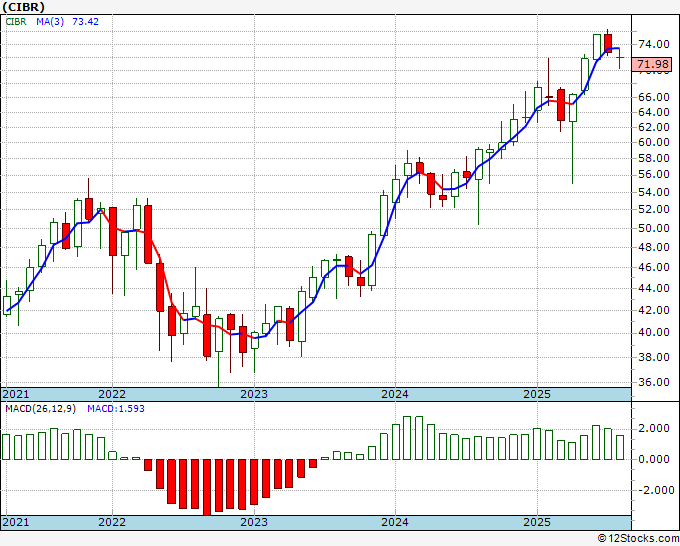Image resolution: width=680 pixels, height=546 pixels.
Task: Click the latest red candlestick near 74.00
Action: click(x=608, y=43)
